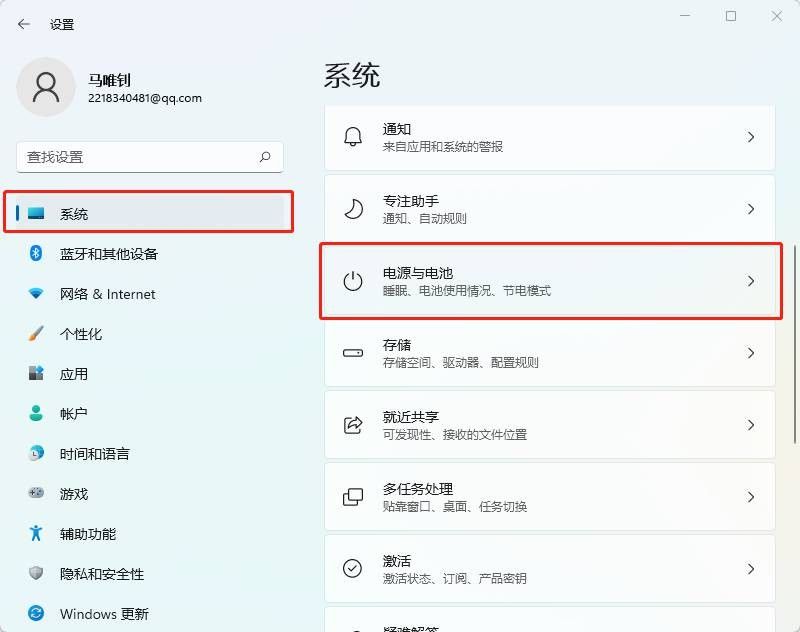The image size is (800, 632).
Task: Expand the 通知 row chevron
Action: [751, 137]
